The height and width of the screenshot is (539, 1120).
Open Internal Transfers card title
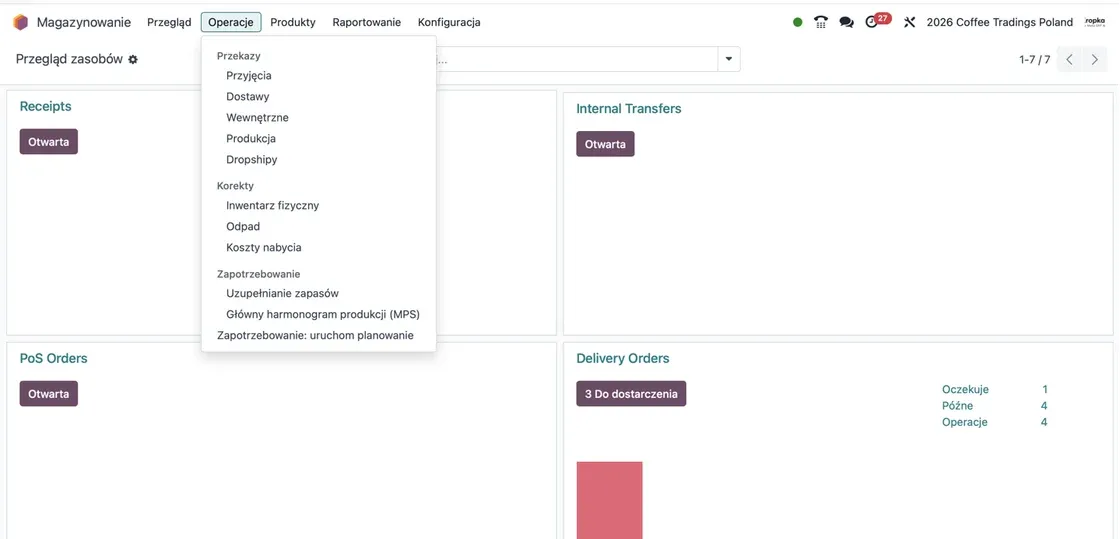[x=629, y=109]
